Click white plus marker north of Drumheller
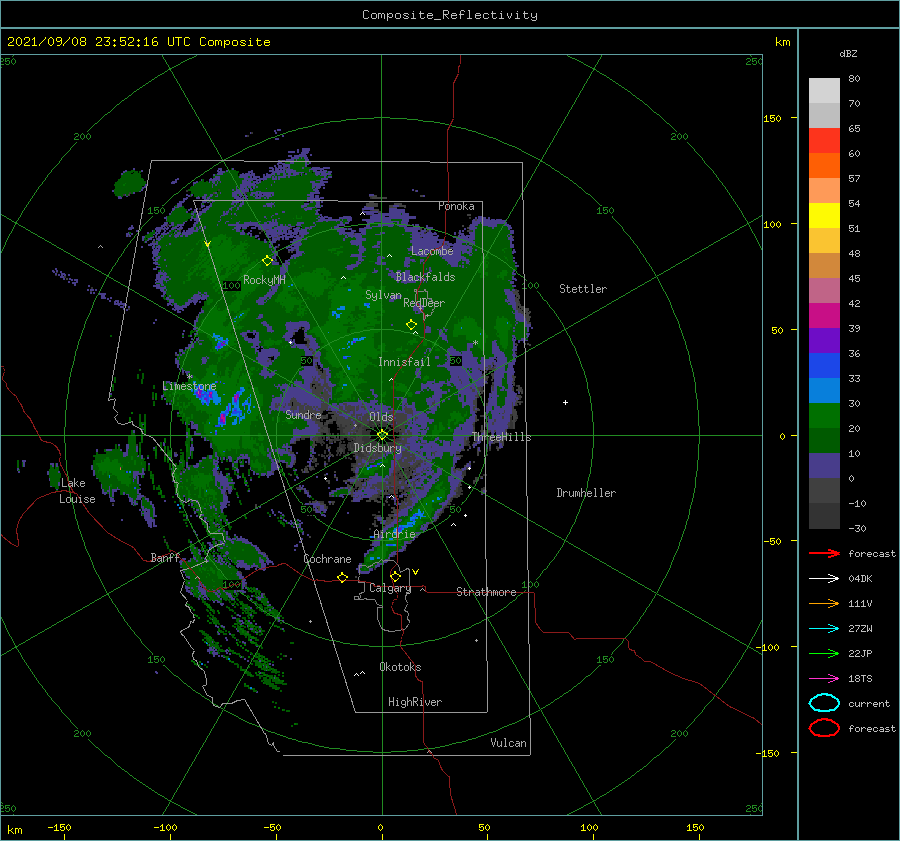Screen dimensions: 900x841 pos(565,402)
